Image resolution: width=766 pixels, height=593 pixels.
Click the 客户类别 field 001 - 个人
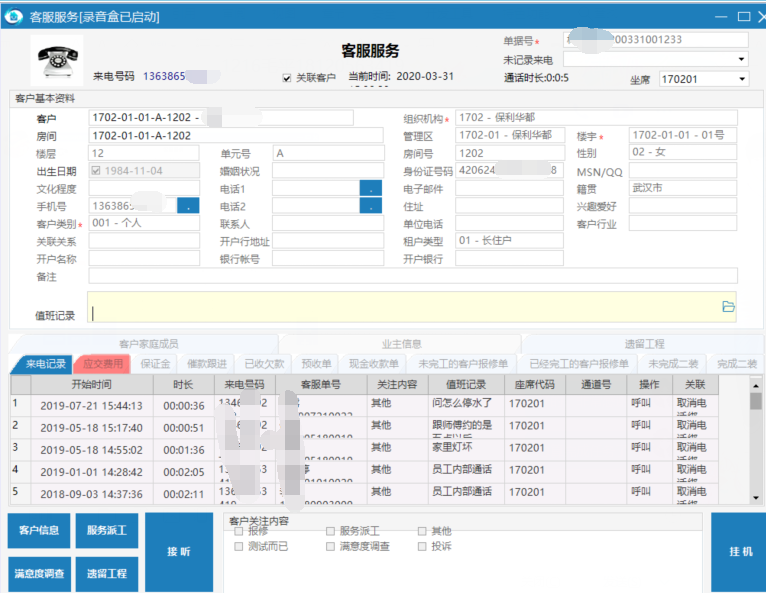click(x=144, y=223)
